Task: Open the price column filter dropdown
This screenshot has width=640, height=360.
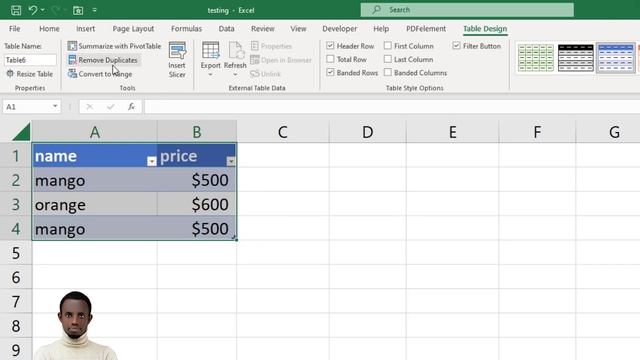Action: pyautogui.click(x=231, y=161)
